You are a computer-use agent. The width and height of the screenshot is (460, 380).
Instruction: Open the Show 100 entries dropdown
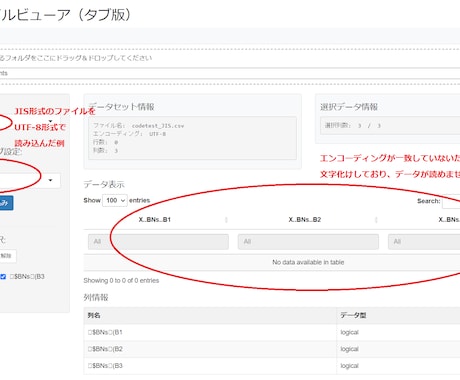(x=115, y=200)
